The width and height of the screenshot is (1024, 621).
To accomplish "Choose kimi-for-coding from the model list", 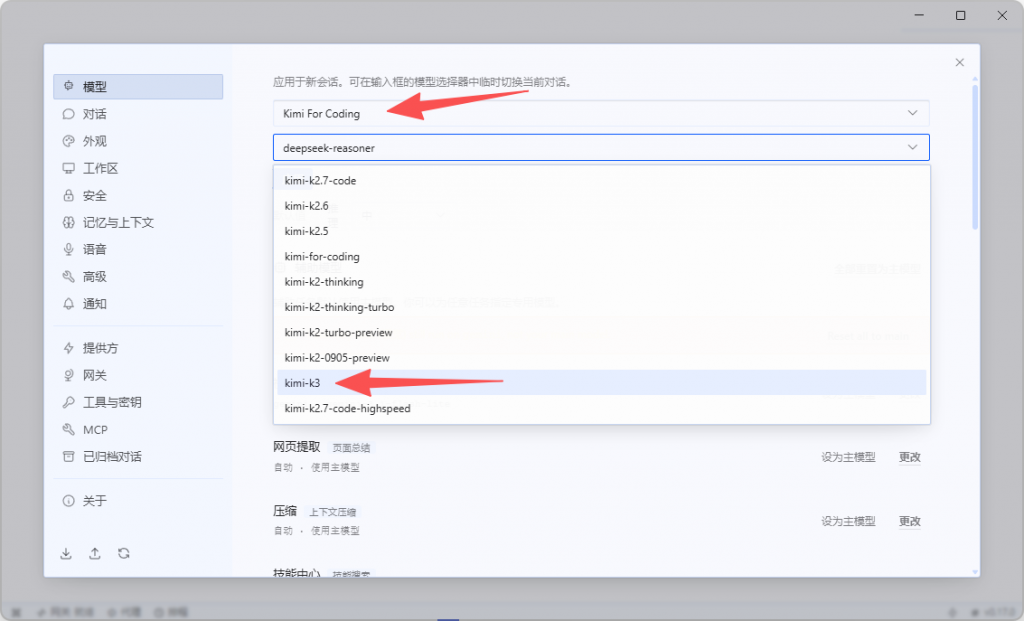I will coord(601,257).
